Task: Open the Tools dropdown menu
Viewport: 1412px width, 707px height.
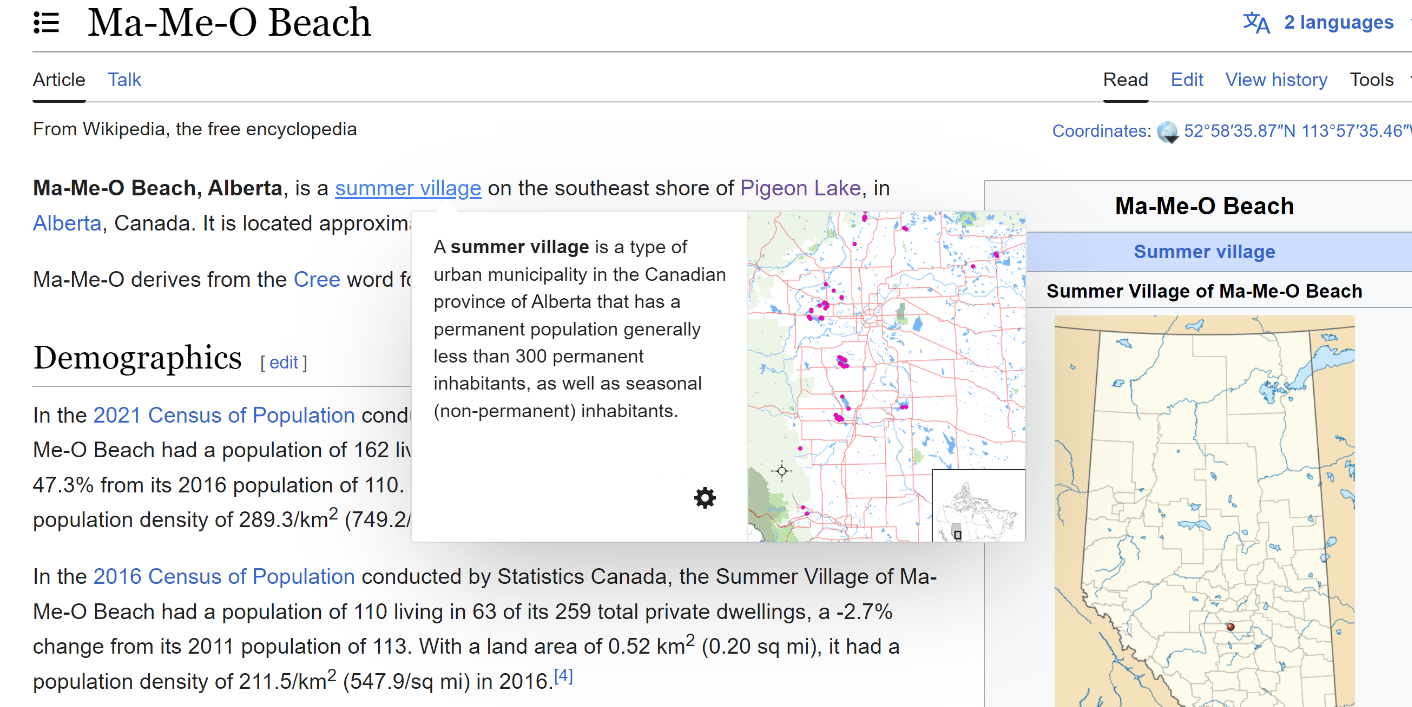Action: click(x=1372, y=80)
